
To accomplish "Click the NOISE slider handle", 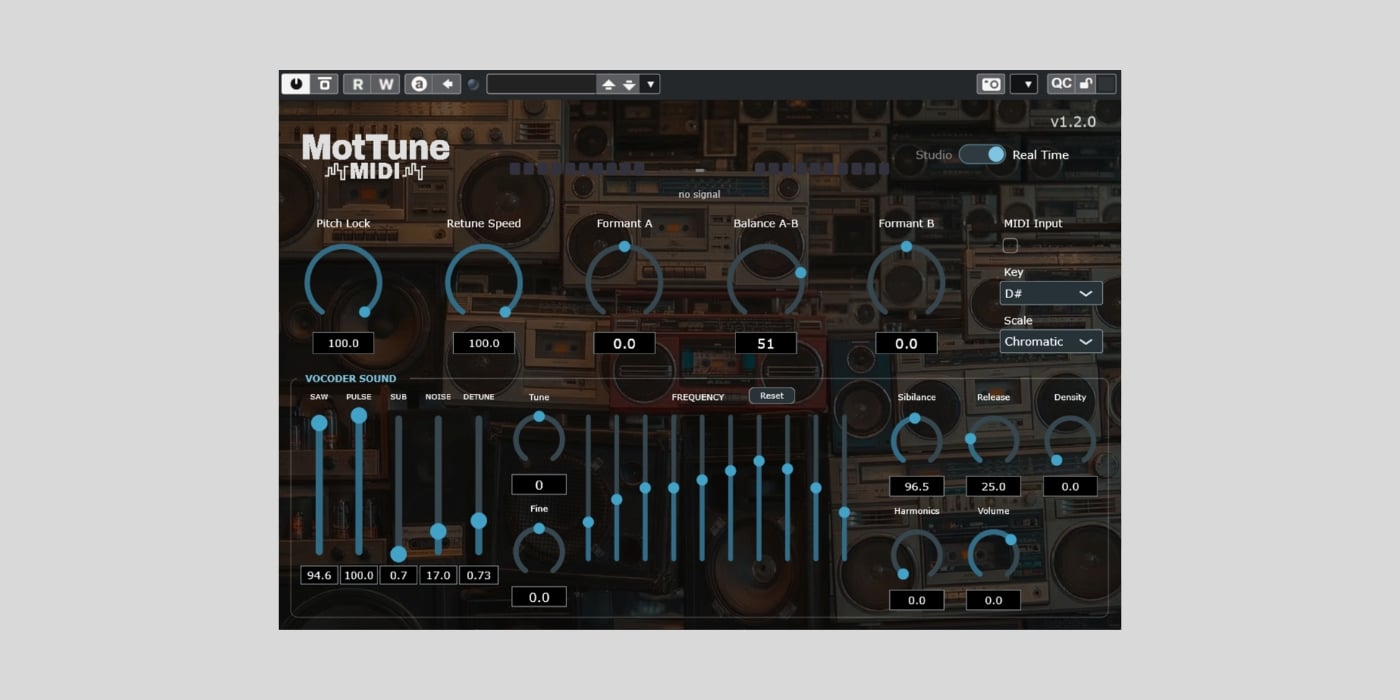I will pos(438,531).
